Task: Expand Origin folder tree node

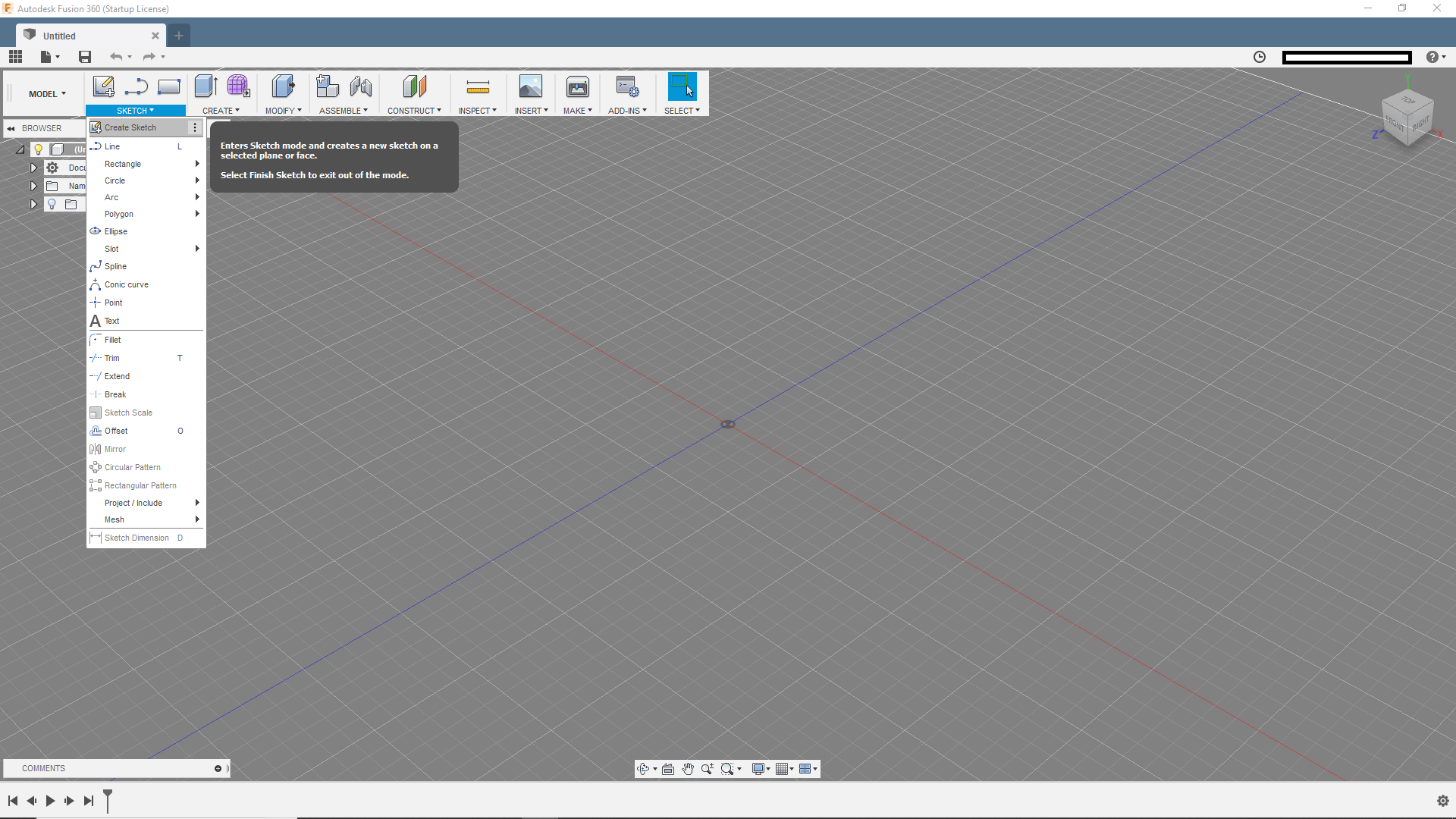Action: coord(33,204)
